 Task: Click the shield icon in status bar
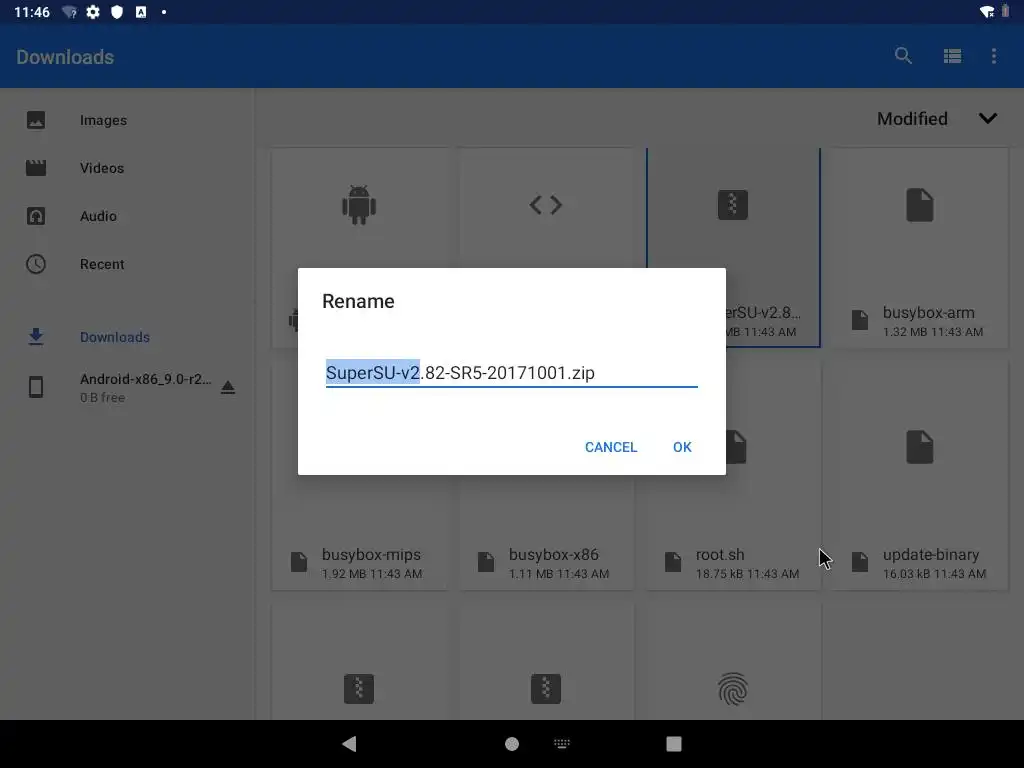click(x=117, y=12)
